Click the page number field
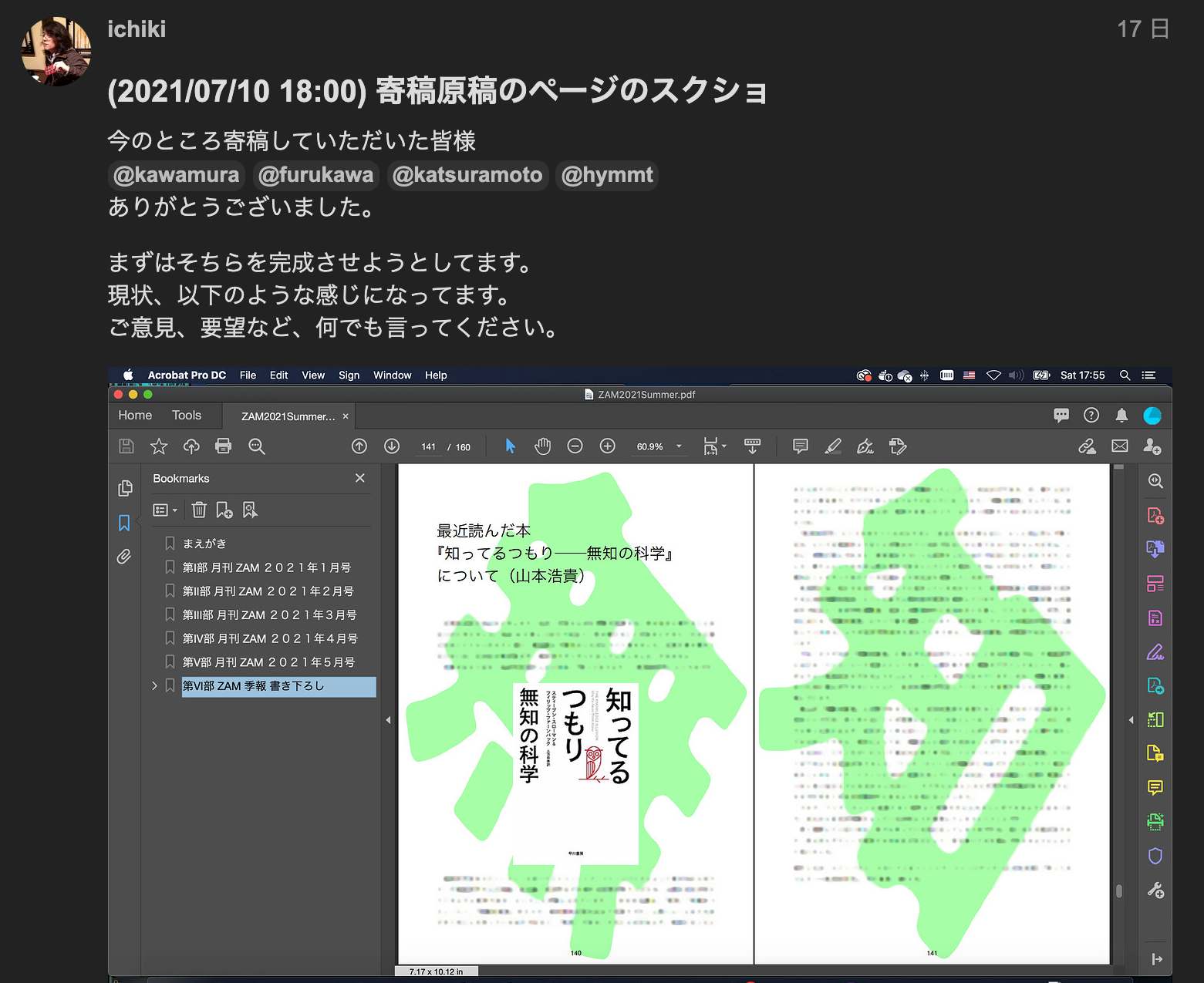Image resolution: width=1204 pixels, height=983 pixels. 428,447
